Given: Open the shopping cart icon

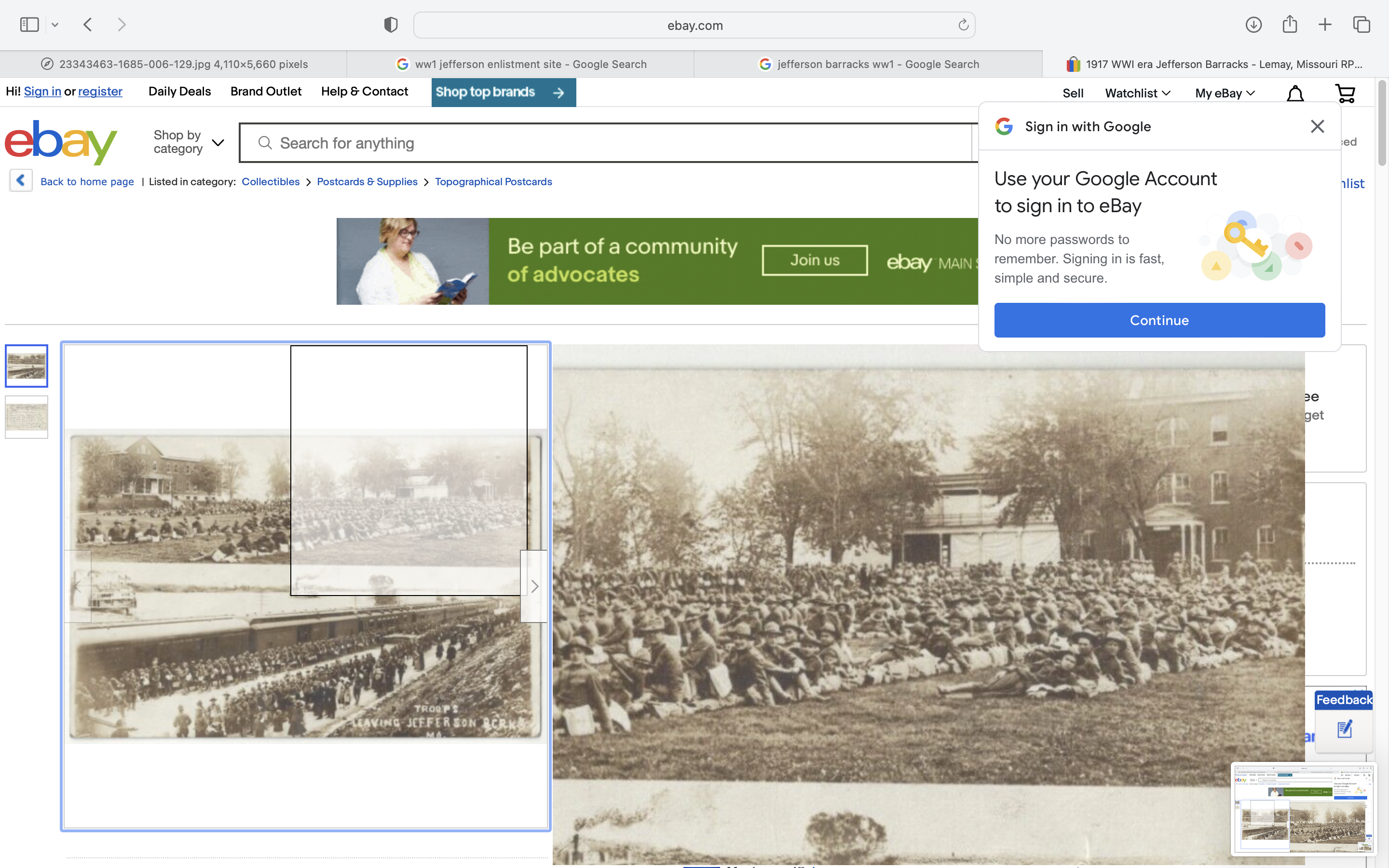Looking at the screenshot, I should click(x=1345, y=94).
